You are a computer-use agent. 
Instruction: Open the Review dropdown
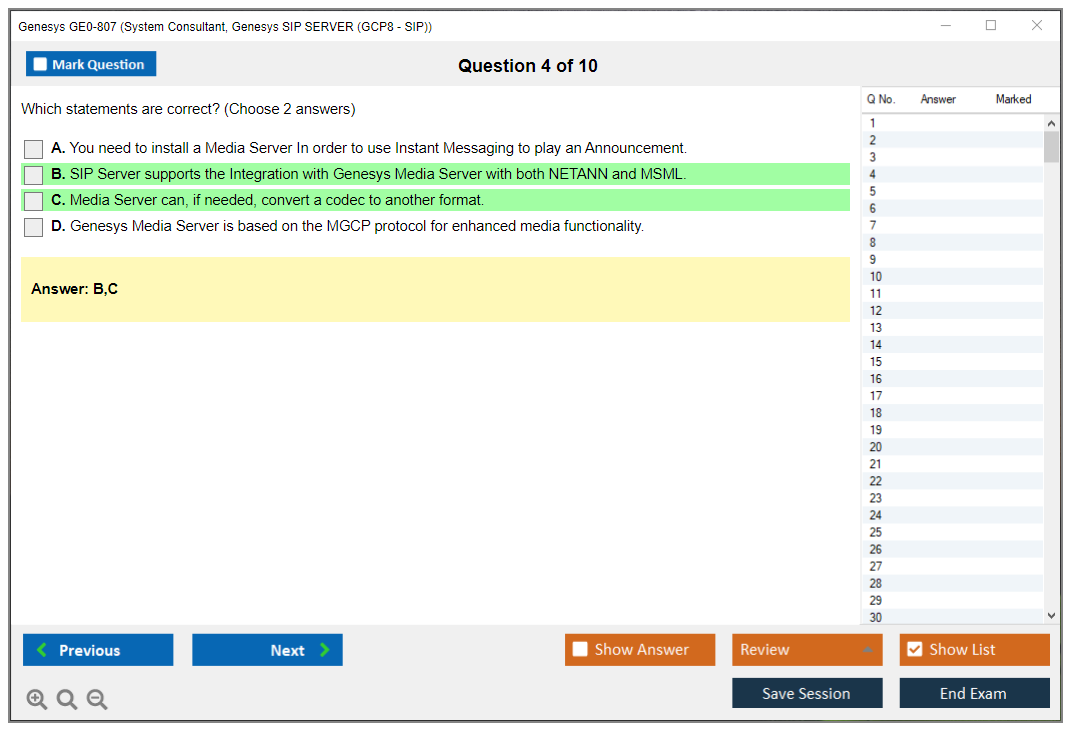(807, 650)
